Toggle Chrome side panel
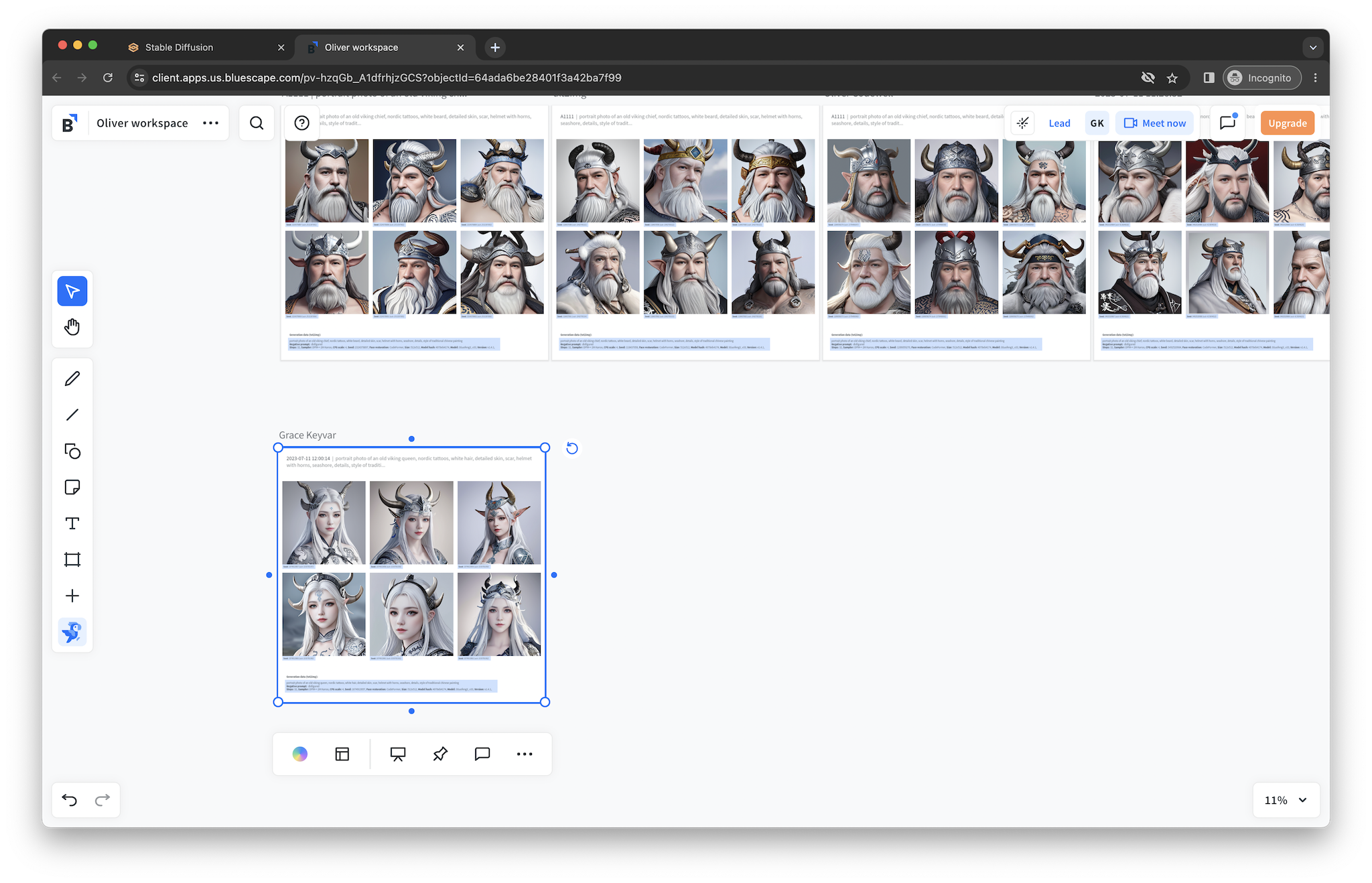Screen dimensions: 1372x883 [x=1209, y=78]
